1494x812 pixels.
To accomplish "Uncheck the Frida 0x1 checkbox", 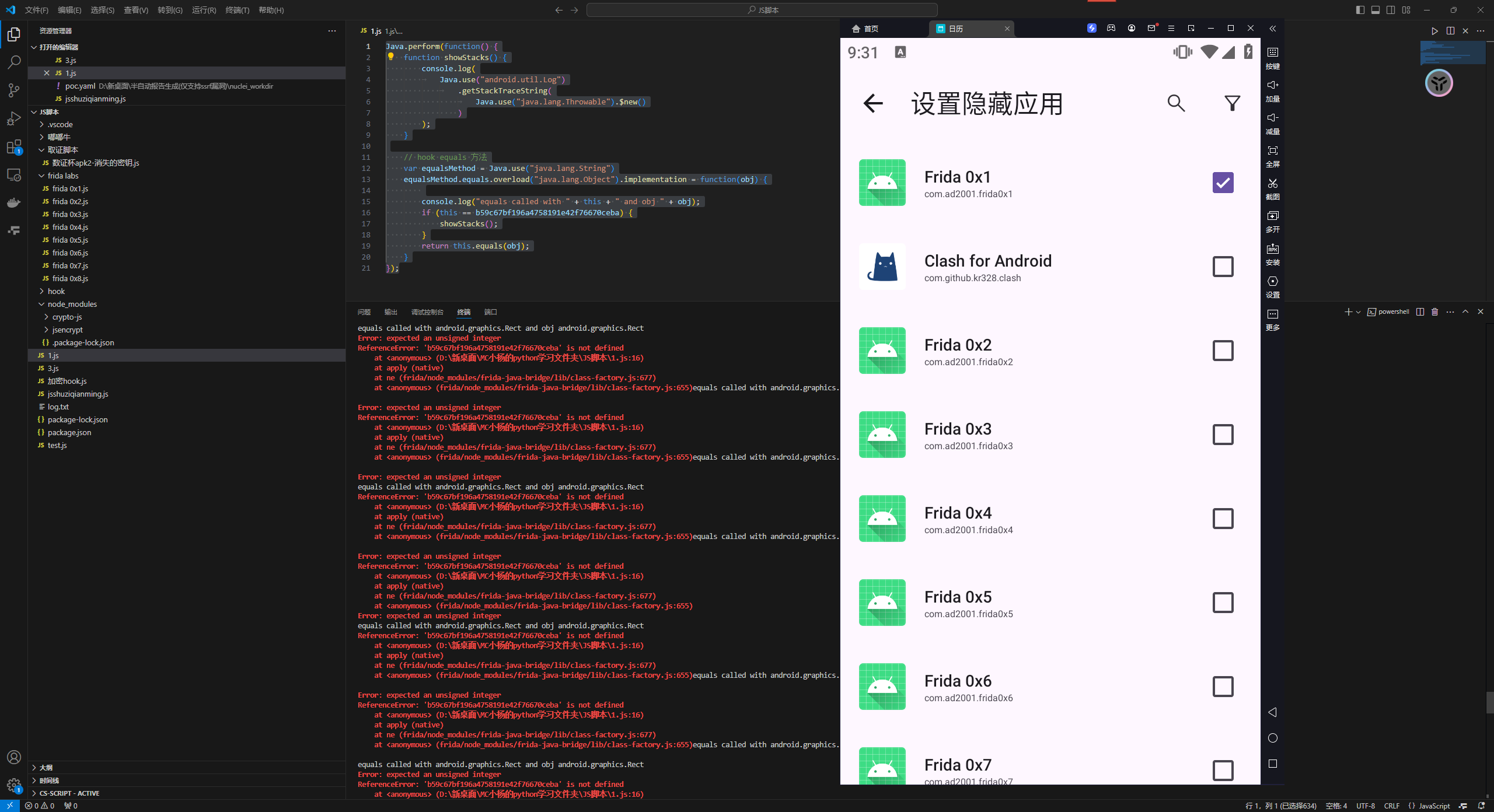I will coord(1223,183).
